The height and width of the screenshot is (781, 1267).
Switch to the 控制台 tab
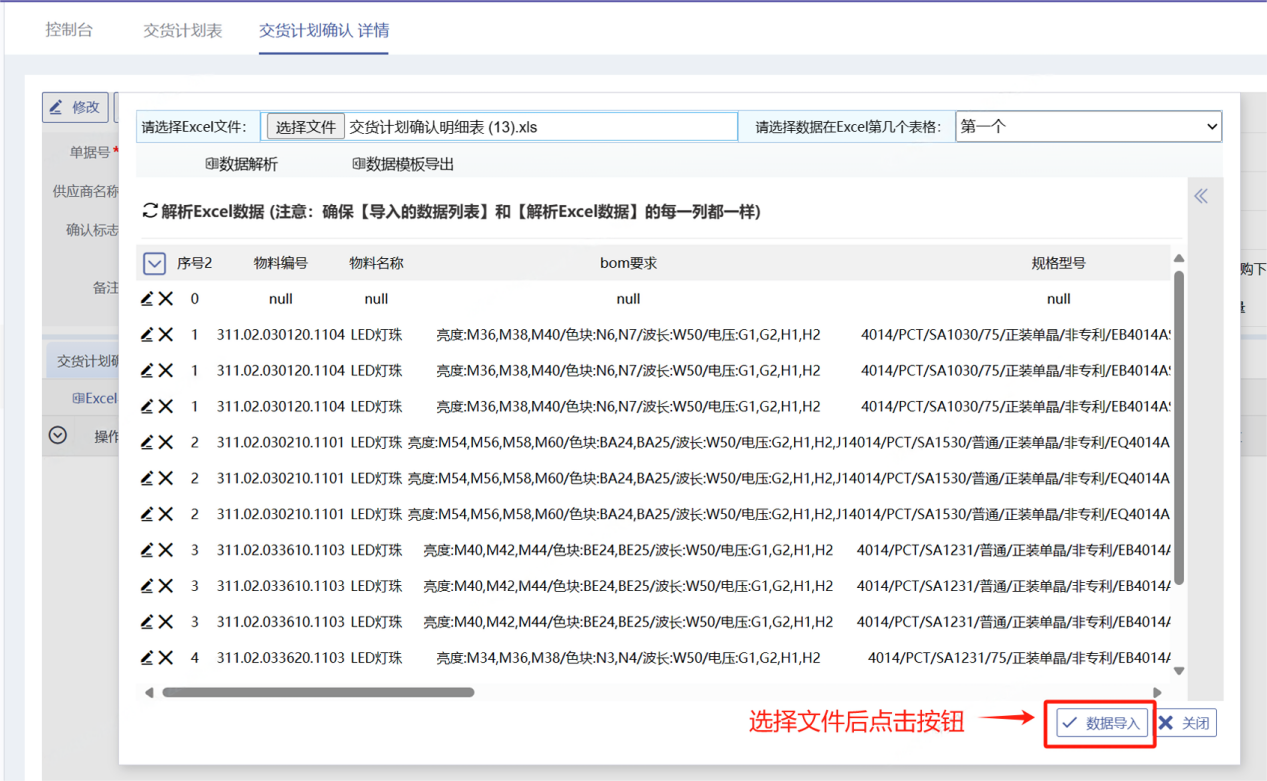(69, 30)
